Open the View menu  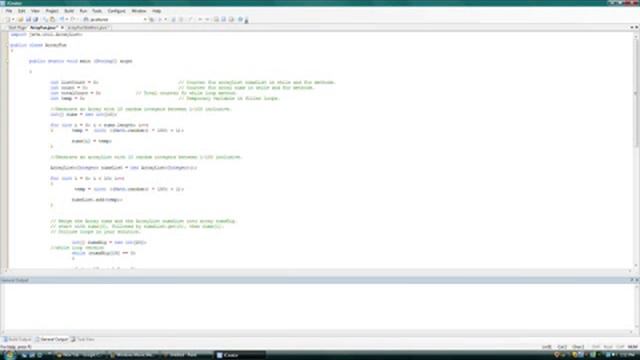point(36,11)
